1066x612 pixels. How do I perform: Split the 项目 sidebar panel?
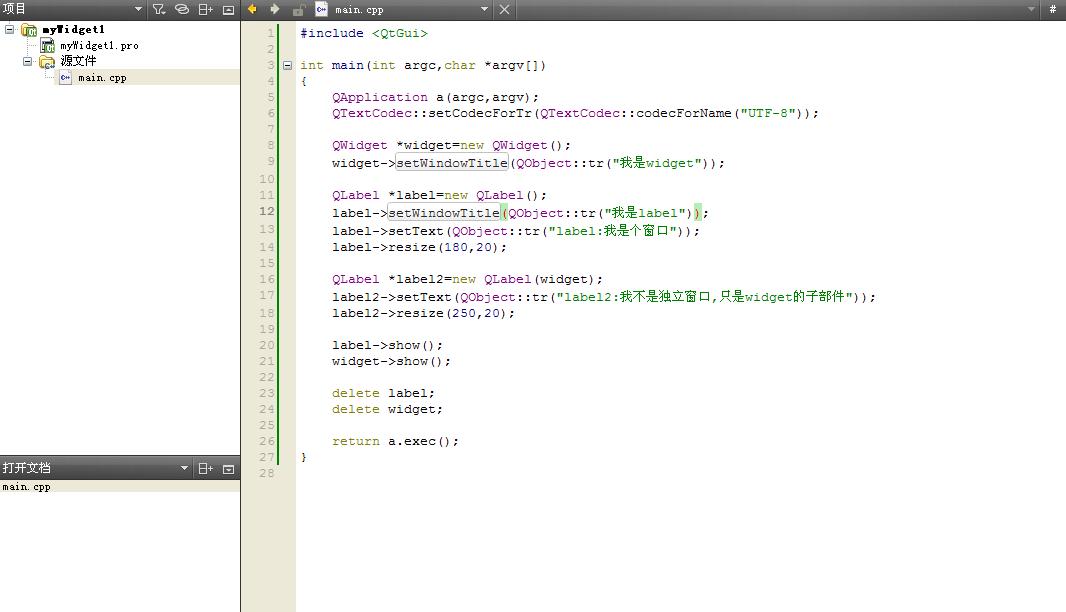pyautogui.click(x=205, y=10)
